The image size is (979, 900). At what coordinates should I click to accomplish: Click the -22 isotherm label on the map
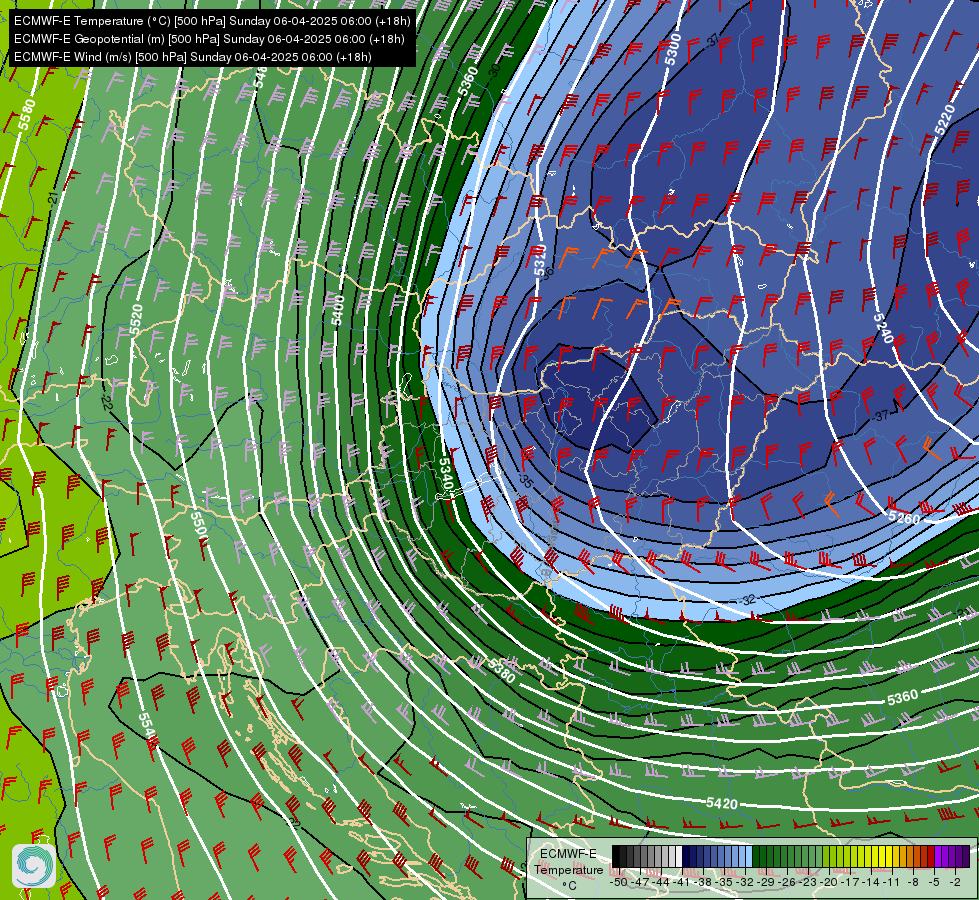[107, 404]
